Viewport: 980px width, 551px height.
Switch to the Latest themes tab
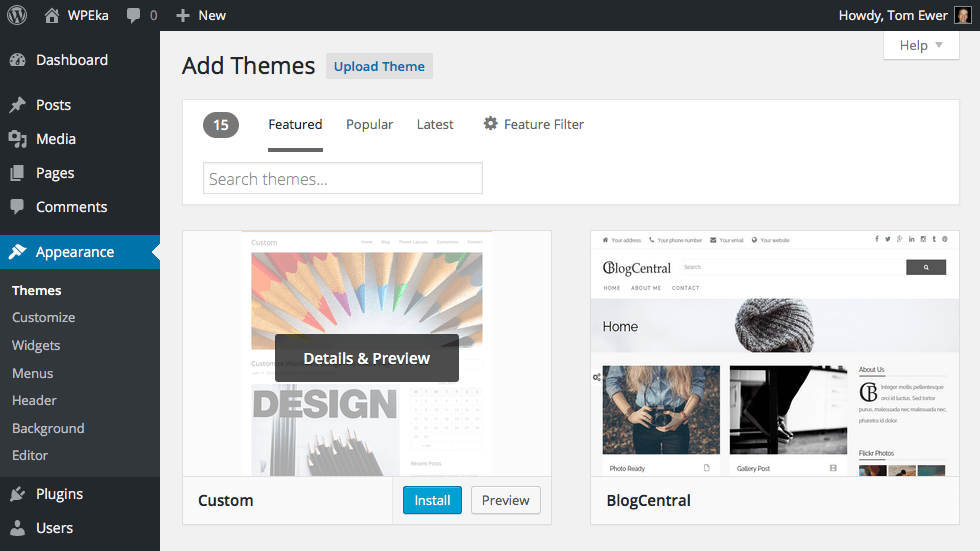pos(435,124)
